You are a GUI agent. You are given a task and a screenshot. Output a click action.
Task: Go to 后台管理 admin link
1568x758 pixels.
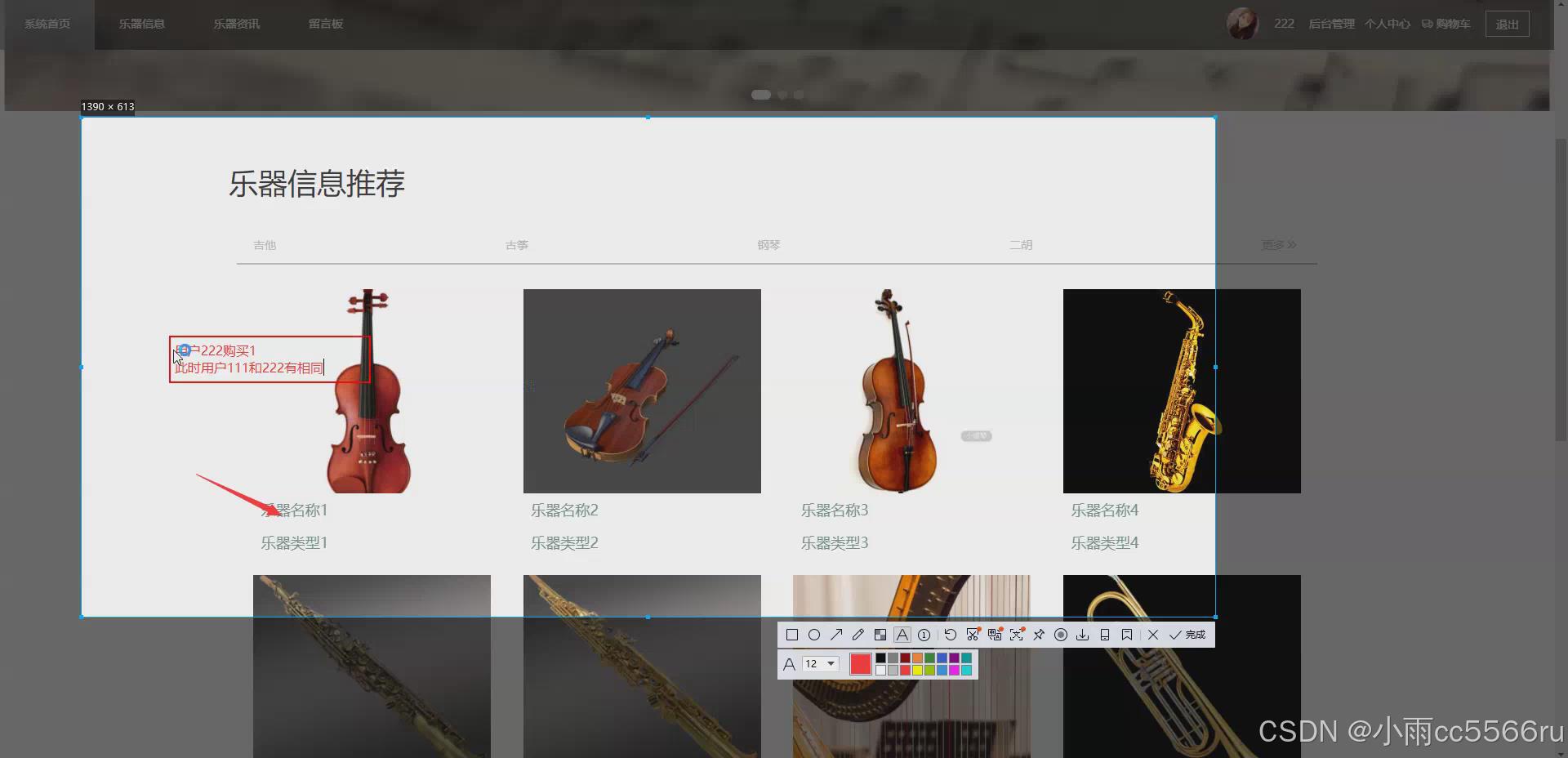pyautogui.click(x=1331, y=24)
